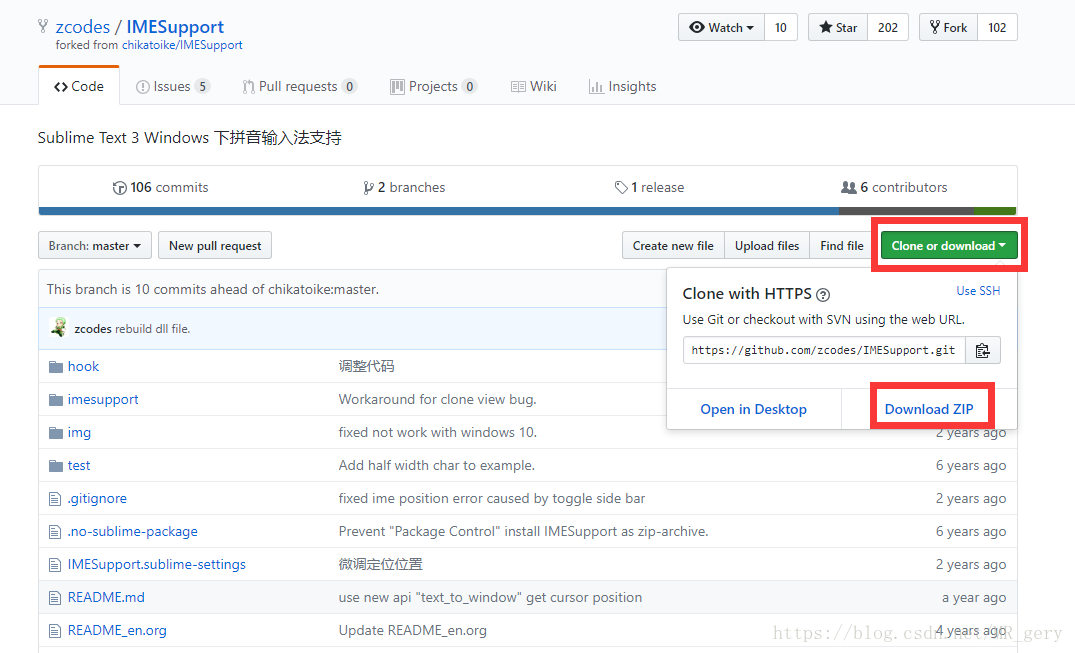
Task: Click the imesupport folder icon
Action: [56, 400]
